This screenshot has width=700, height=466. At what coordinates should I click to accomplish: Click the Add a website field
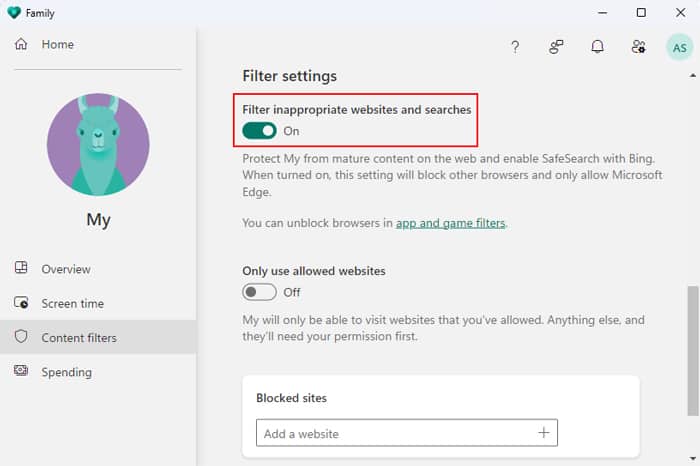click(406, 433)
